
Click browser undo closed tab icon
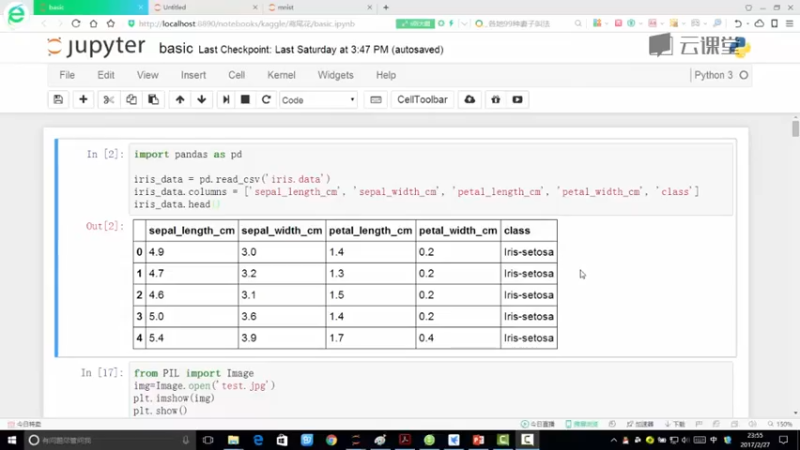[738, 23]
